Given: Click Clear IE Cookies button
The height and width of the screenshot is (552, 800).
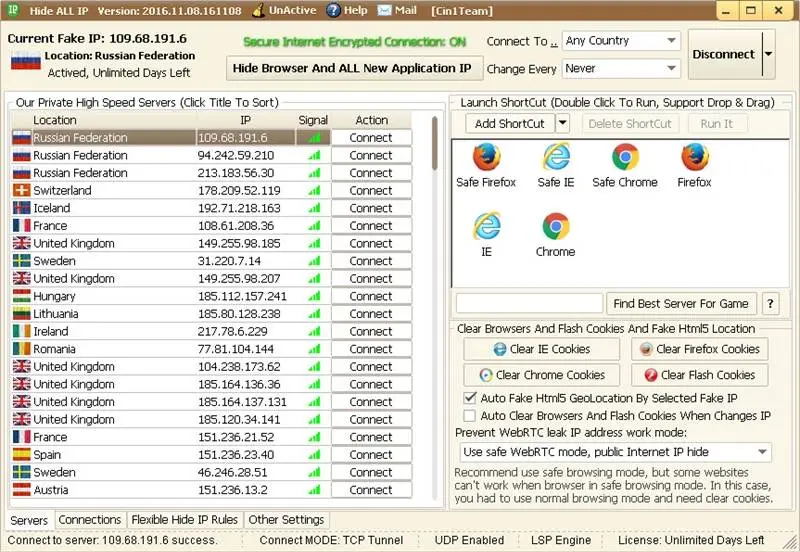Looking at the screenshot, I should coord(541,349).
